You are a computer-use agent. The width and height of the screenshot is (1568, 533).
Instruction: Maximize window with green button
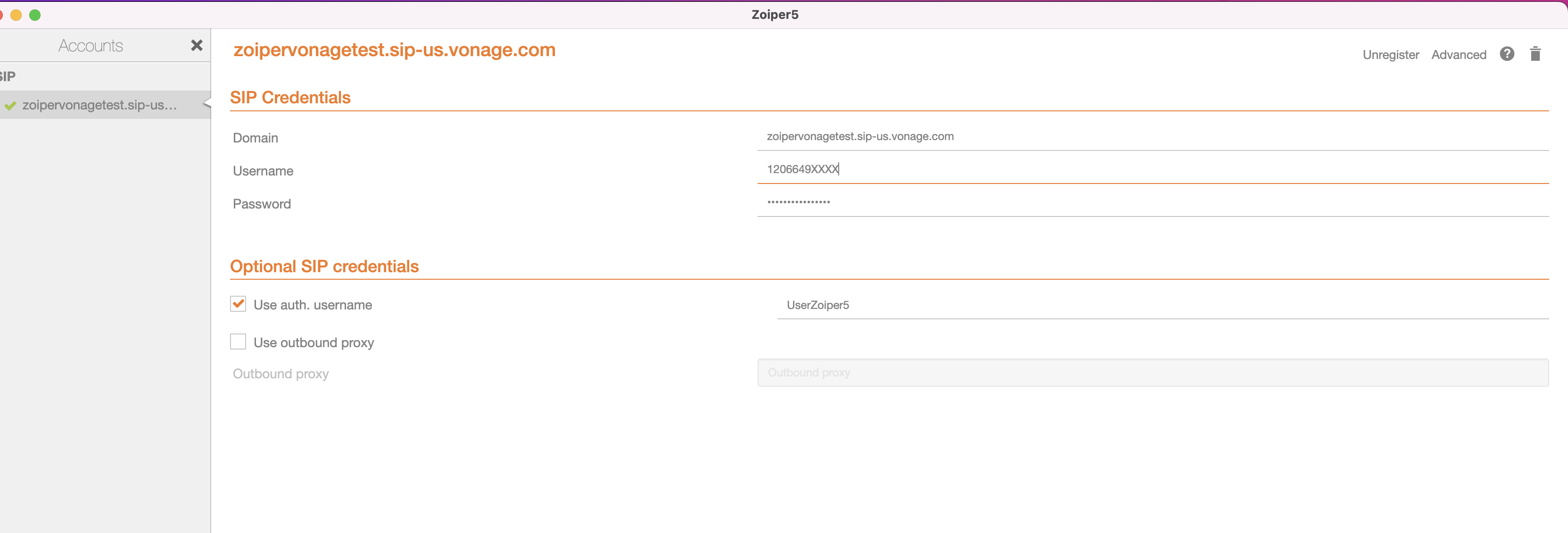coord(35,15)
